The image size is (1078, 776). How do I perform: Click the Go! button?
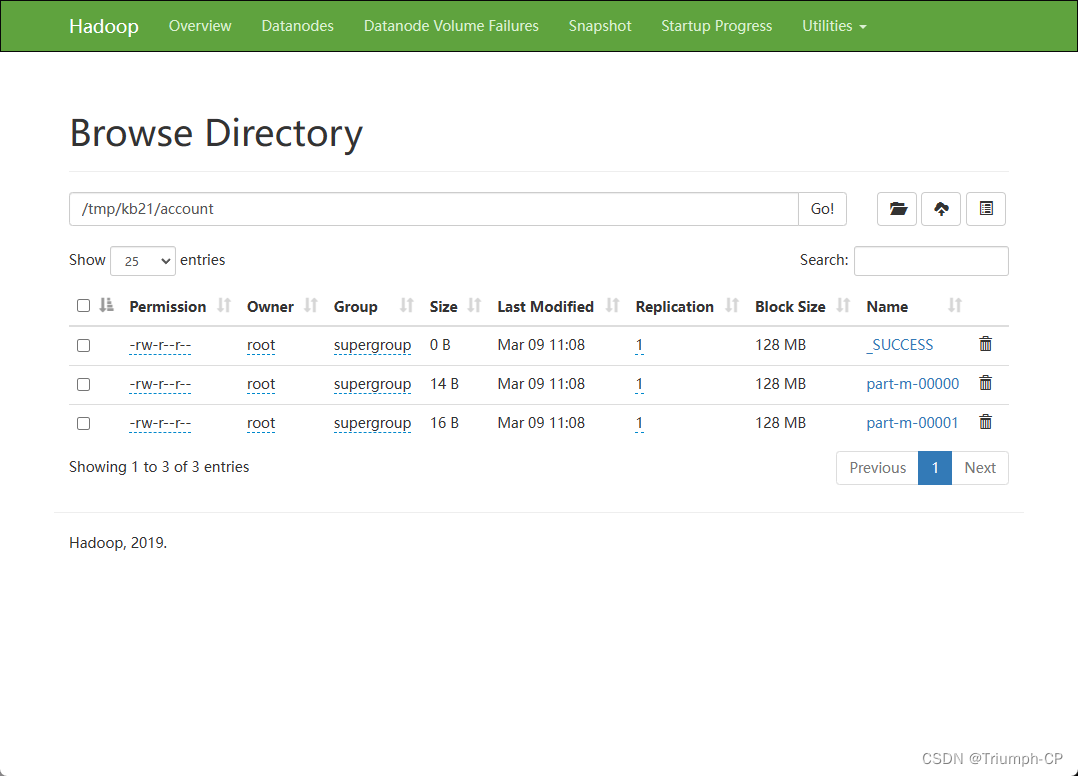[822, 209]
